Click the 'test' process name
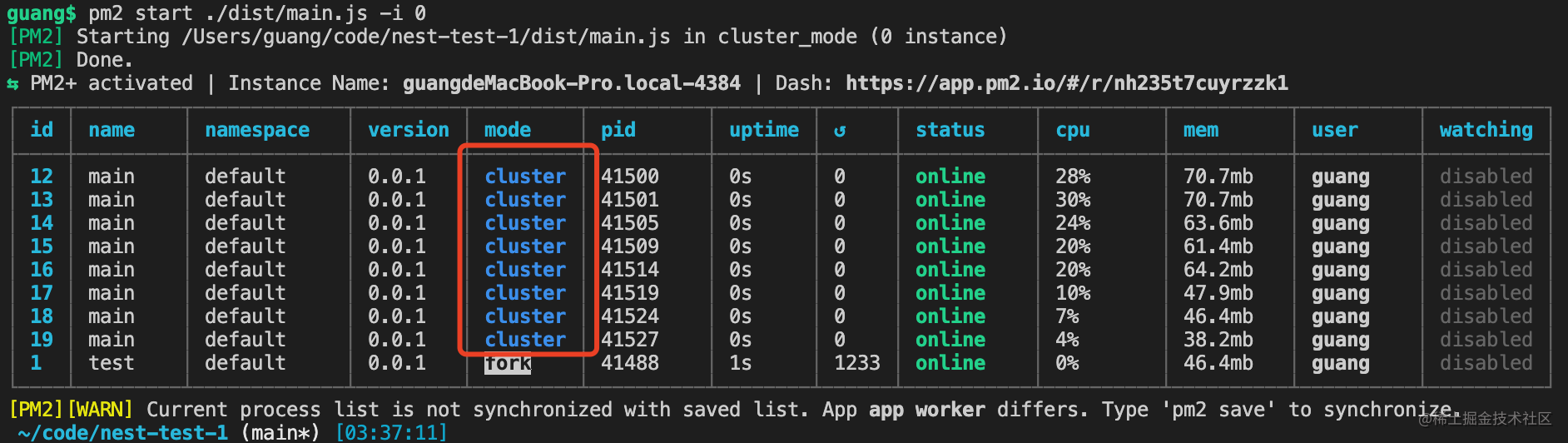This screenshot has width=1568, height=443. (x=111, y=363)
